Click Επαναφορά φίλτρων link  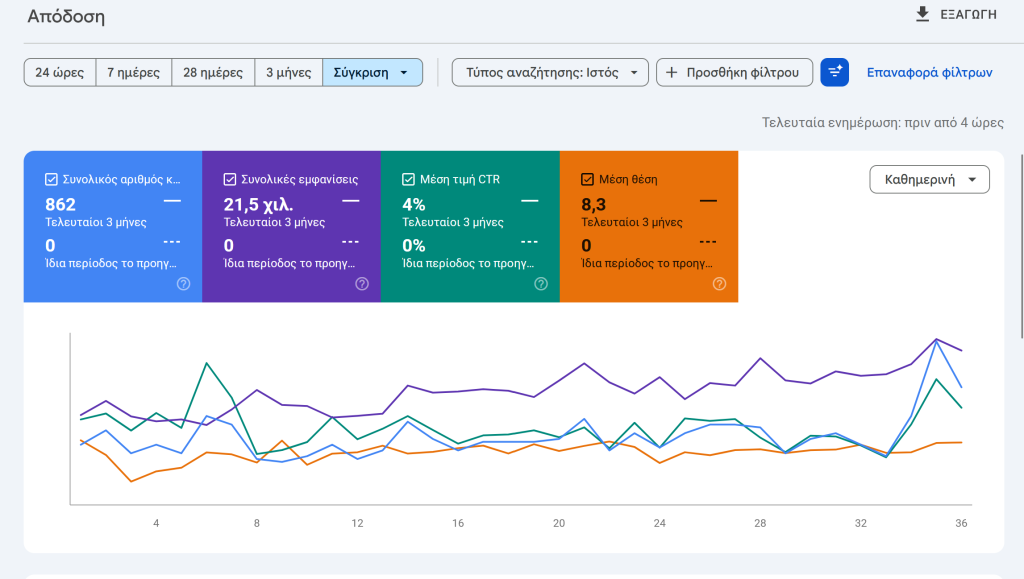point(929,72)
